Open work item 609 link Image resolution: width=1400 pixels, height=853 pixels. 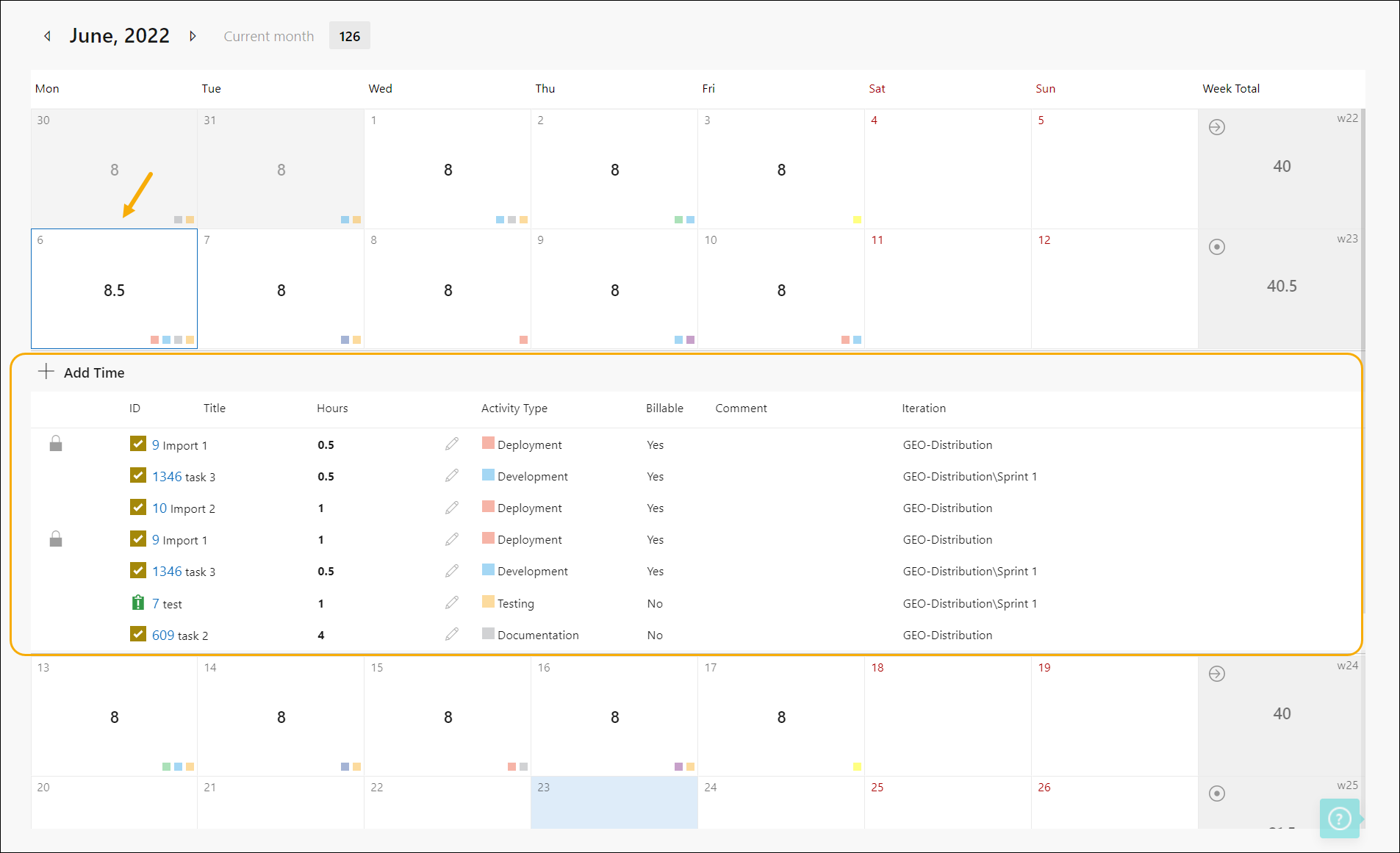[163, 635]
